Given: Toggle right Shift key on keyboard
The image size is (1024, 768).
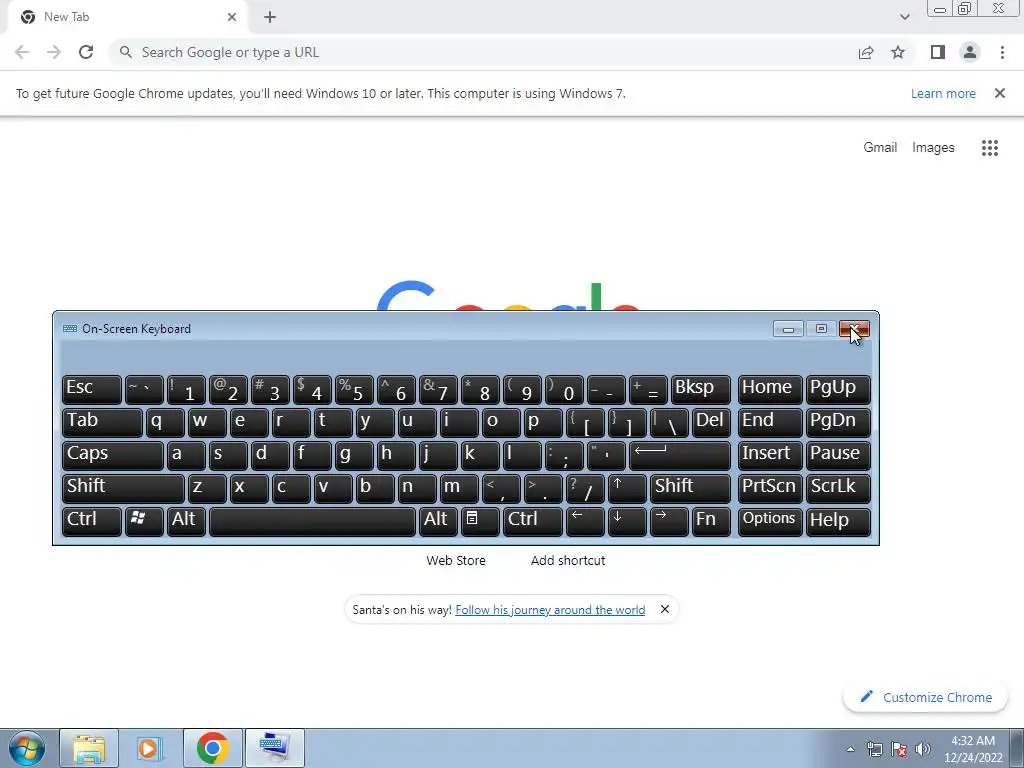Looking at the screenshot, I should point(690,488).
